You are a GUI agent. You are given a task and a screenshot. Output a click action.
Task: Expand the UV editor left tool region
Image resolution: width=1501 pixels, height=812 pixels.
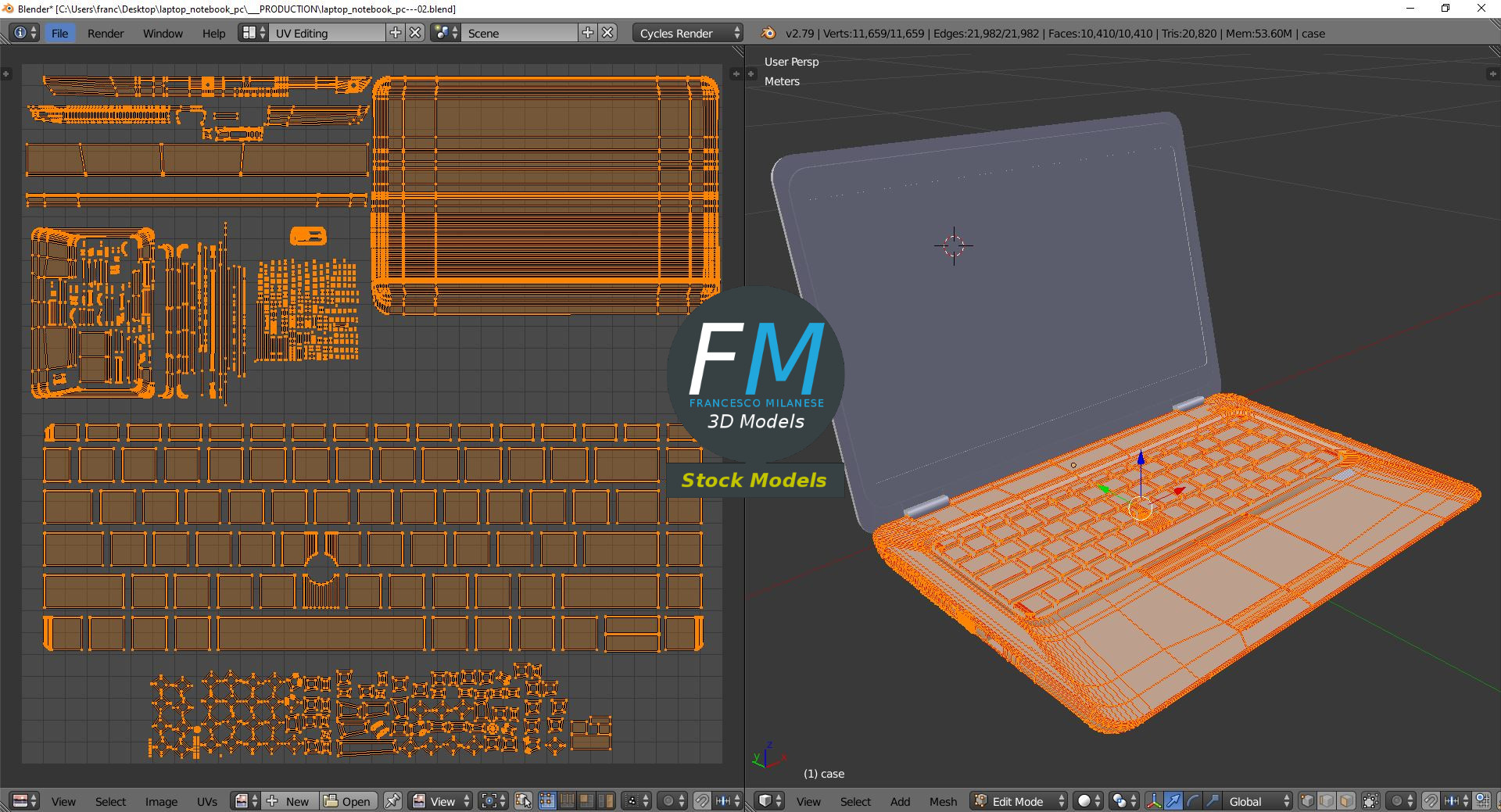click(x=5, y=73)
